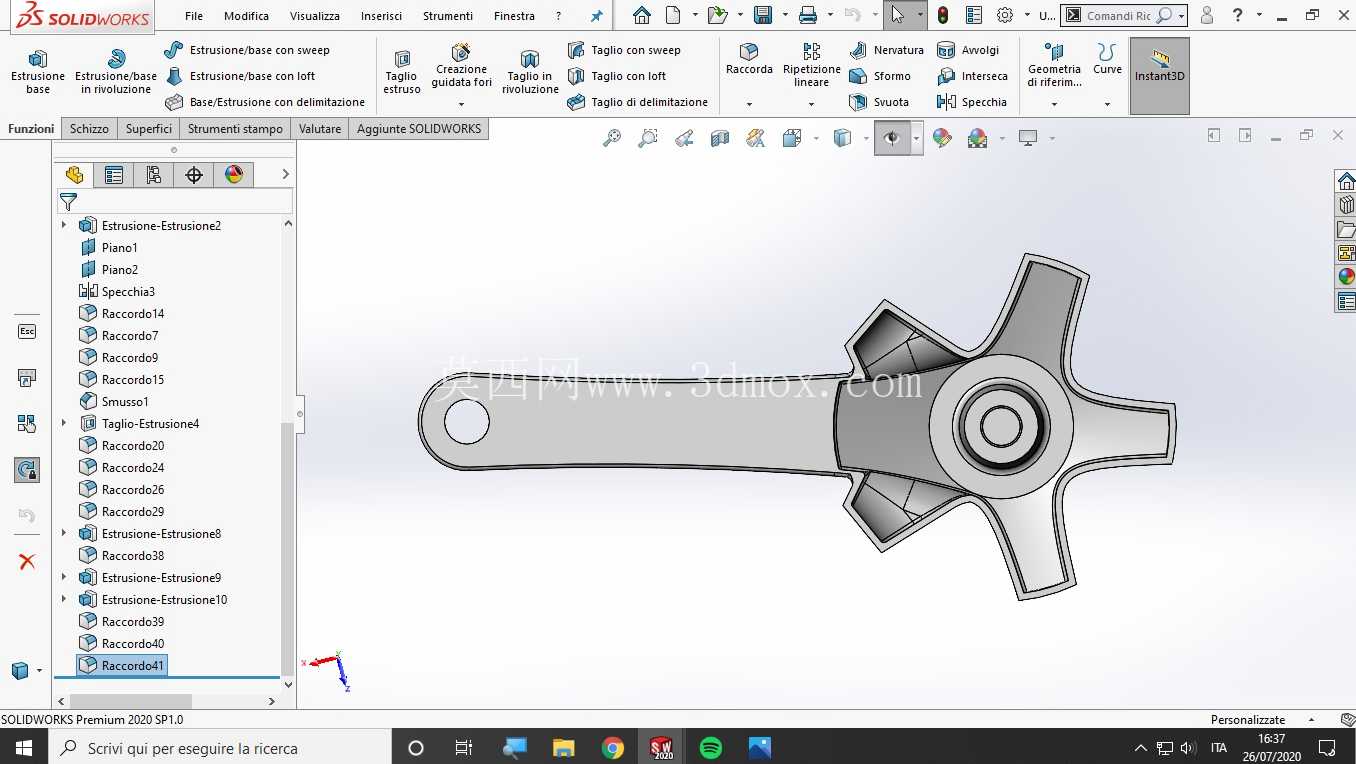
Task: Expand Estrusione-Estrusione8 feature node
Action: pos(64,534)
